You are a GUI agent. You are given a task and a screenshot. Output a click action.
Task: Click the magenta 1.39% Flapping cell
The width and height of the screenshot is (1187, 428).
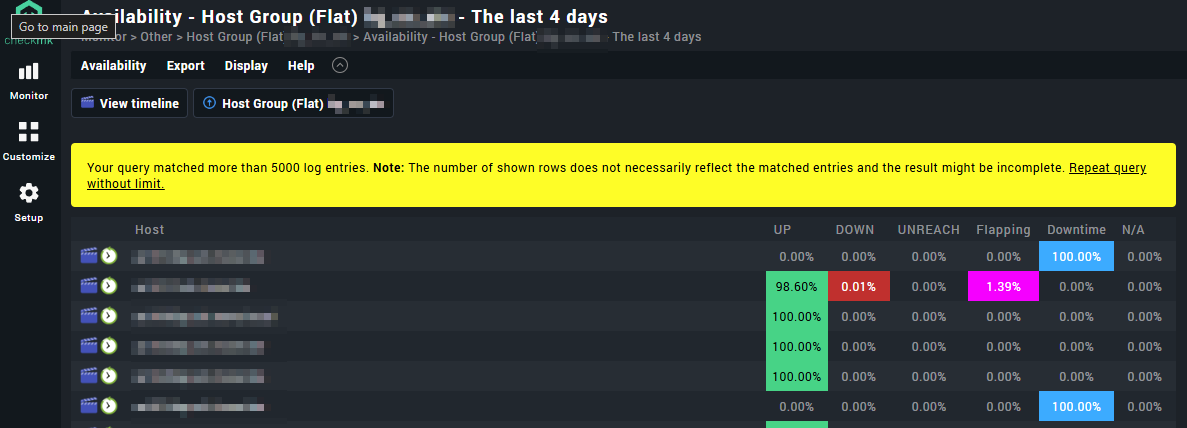(x=1003, y=287)
